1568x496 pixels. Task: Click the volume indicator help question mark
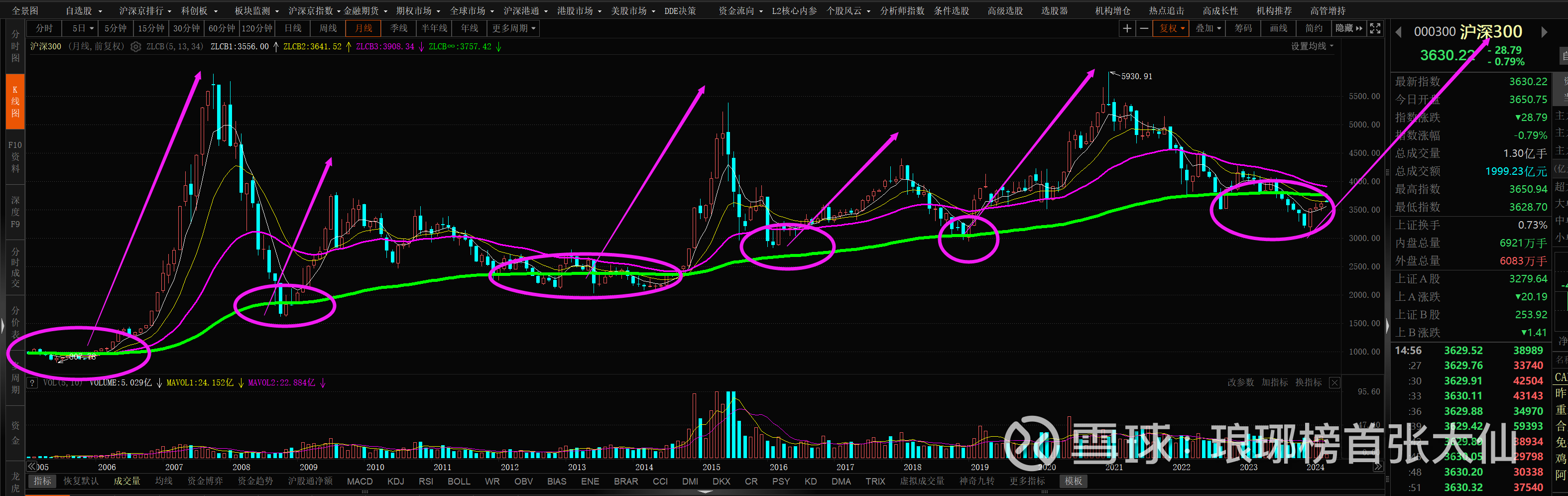(32, 383)
